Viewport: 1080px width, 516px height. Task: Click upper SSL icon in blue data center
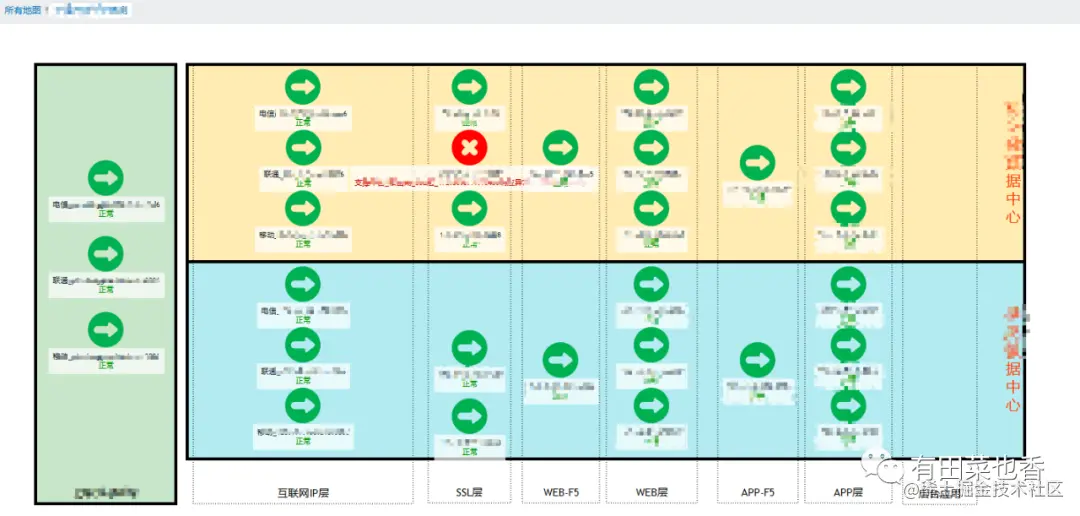[x=470, y=348]
